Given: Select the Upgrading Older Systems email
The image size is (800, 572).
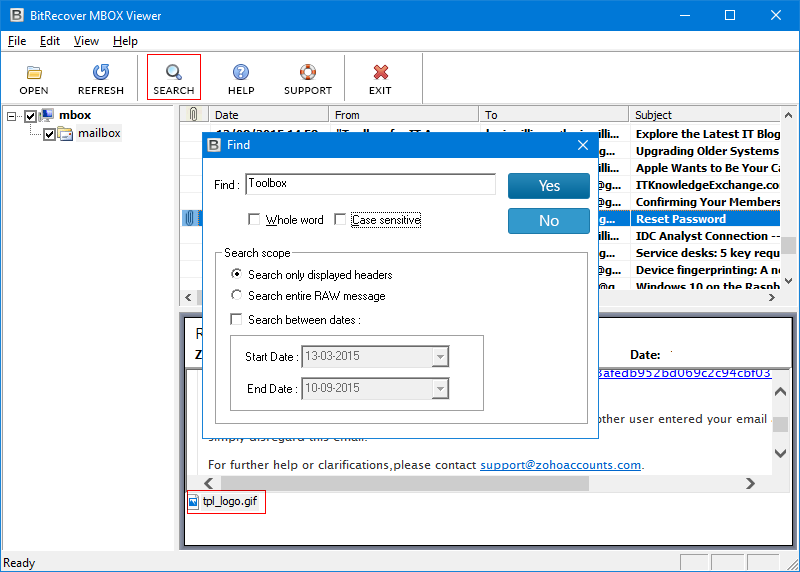Looking at the screenshot, I should (707, 151).
